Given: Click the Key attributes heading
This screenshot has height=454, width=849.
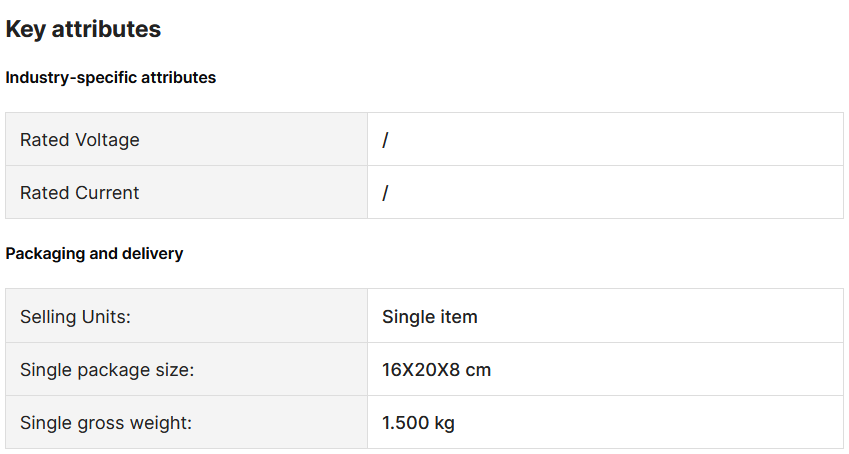Looking at the screenshot, I should 83,29.
